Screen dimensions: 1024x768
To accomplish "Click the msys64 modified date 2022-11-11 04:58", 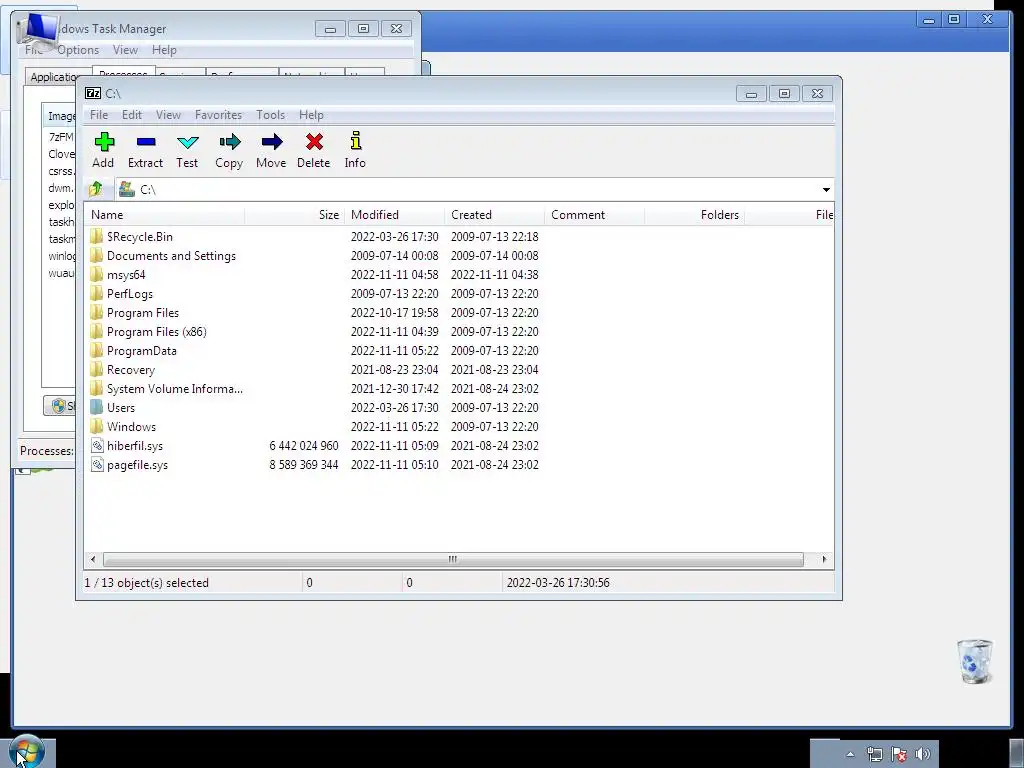I will [x=394, y=275].
